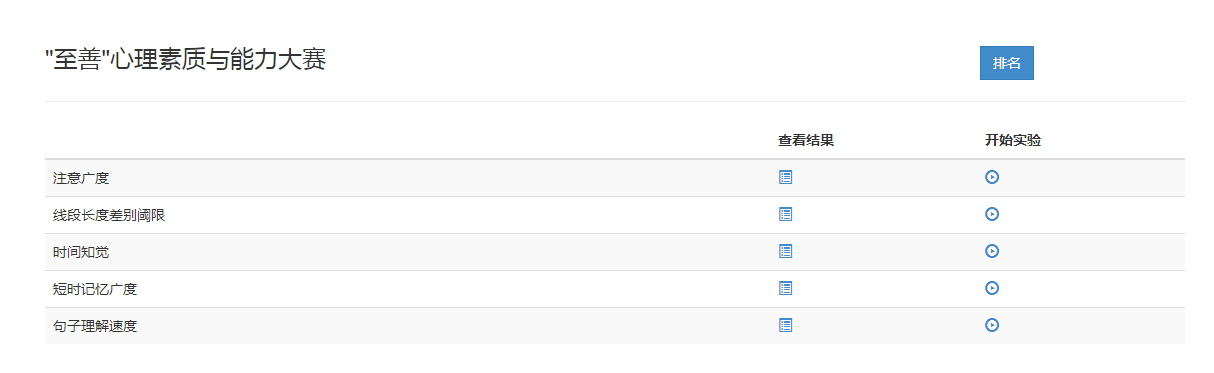The width and height of the screenshot is (1214, 373).
Task: Click the 开始实验 column header
Action: (1013, 141)
